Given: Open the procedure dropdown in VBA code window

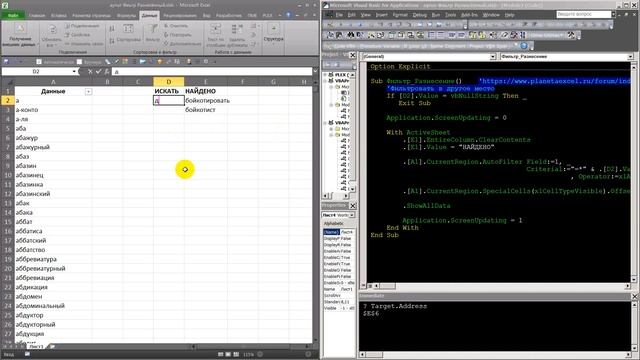Looking at the screenshot, I should tap(630, 56).
